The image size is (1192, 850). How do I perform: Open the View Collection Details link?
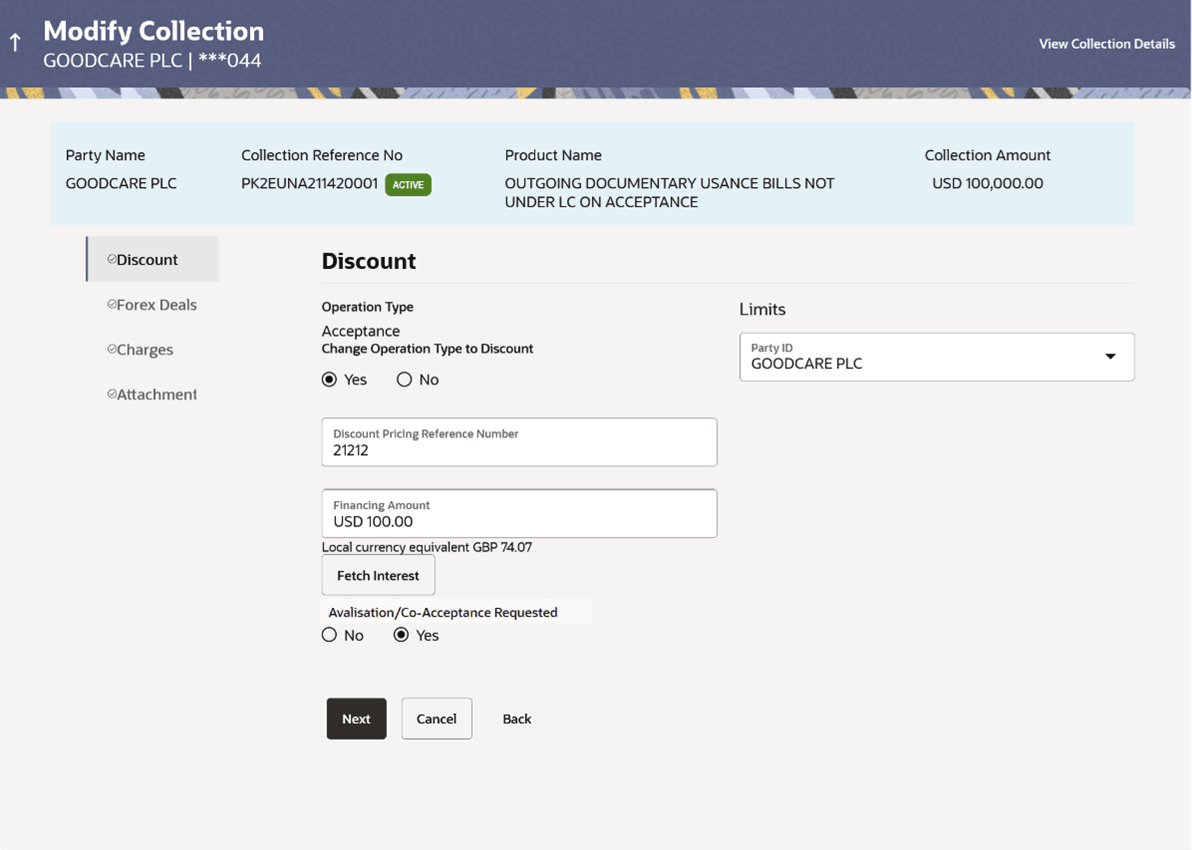point(1106,44)
